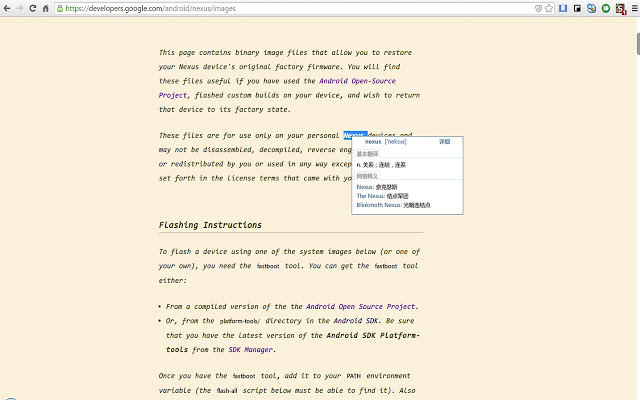Open the S extension with red badge
This screenshot has height=400, width=640.
(621, 9)
